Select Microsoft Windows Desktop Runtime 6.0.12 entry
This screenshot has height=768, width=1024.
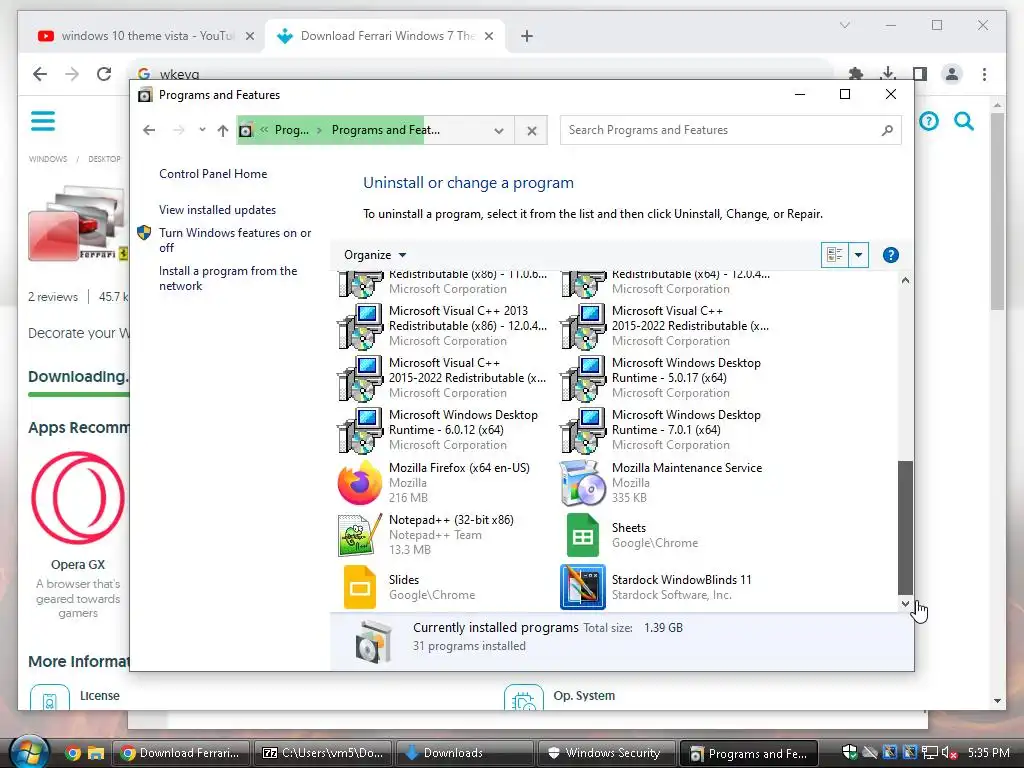click(442, 430)
